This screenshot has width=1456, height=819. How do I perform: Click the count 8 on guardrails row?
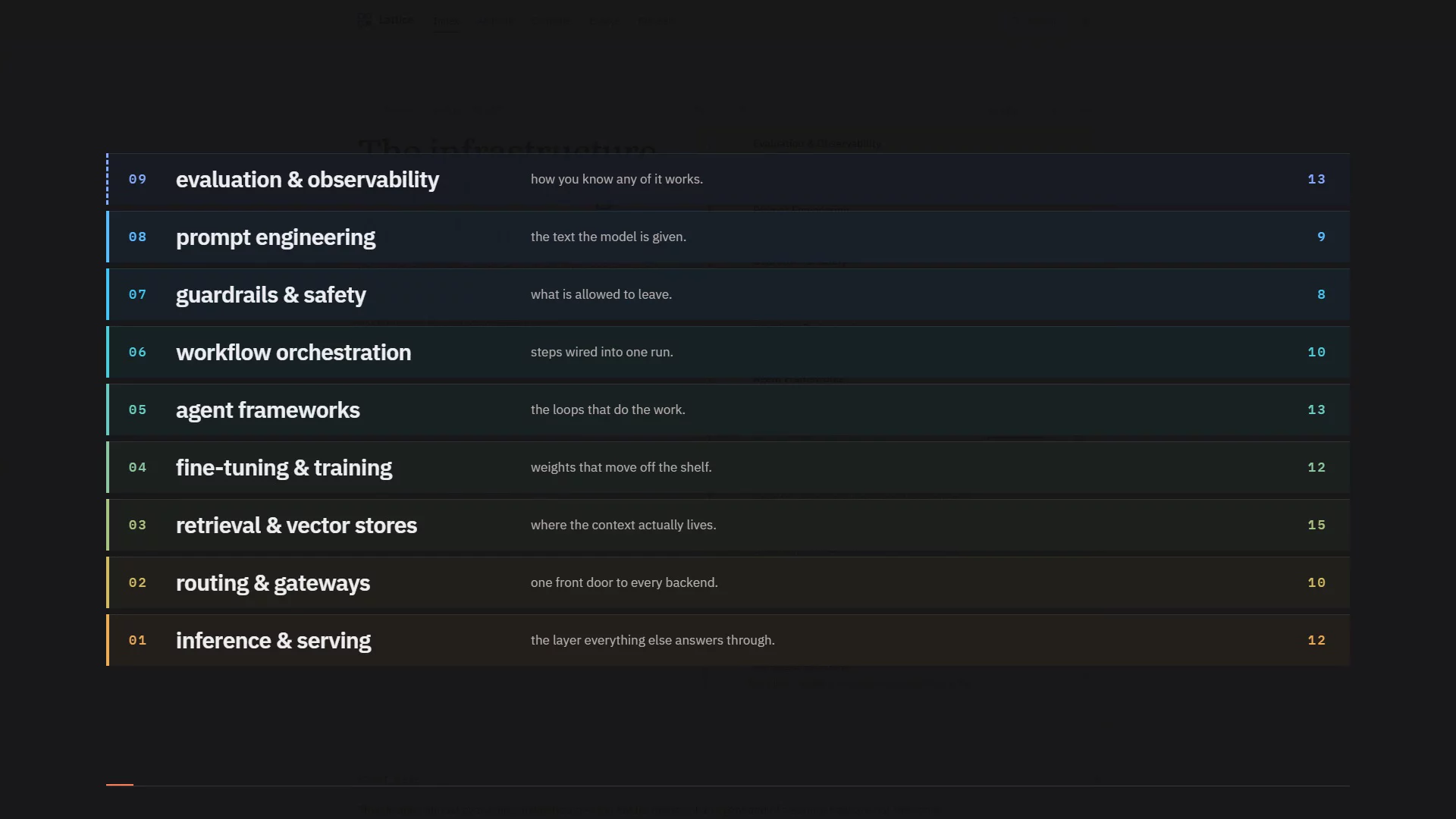pyautogui.click(x=1321, y=294)
